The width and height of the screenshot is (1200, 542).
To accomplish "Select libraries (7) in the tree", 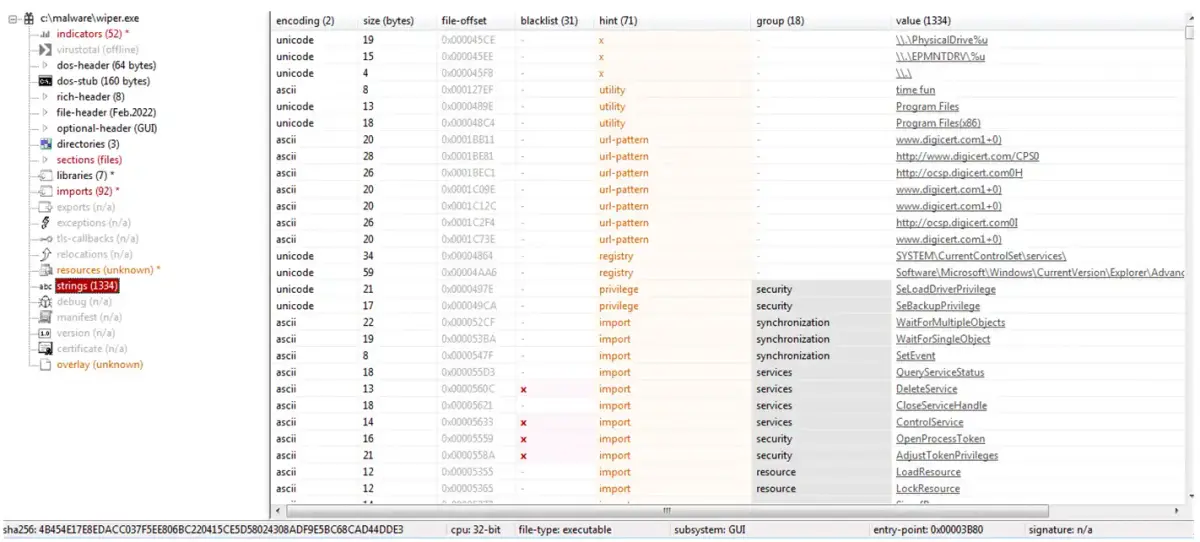I will point(85,176).
